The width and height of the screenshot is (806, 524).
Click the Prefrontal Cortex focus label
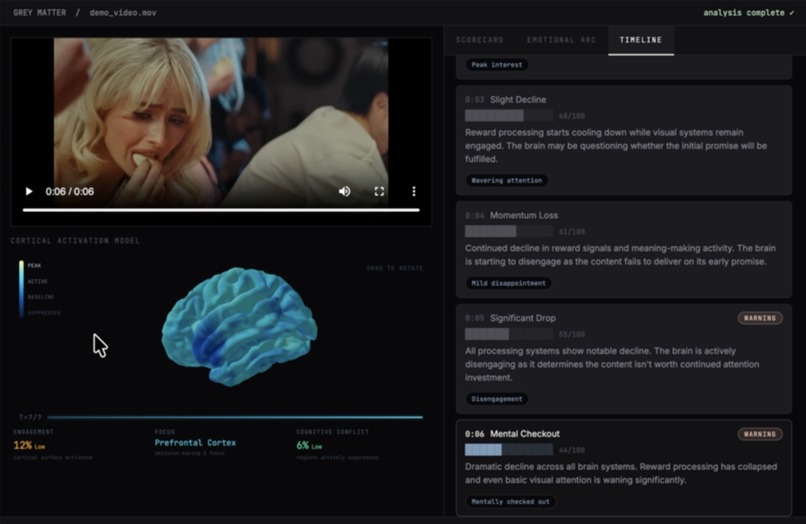pos(195,442)
